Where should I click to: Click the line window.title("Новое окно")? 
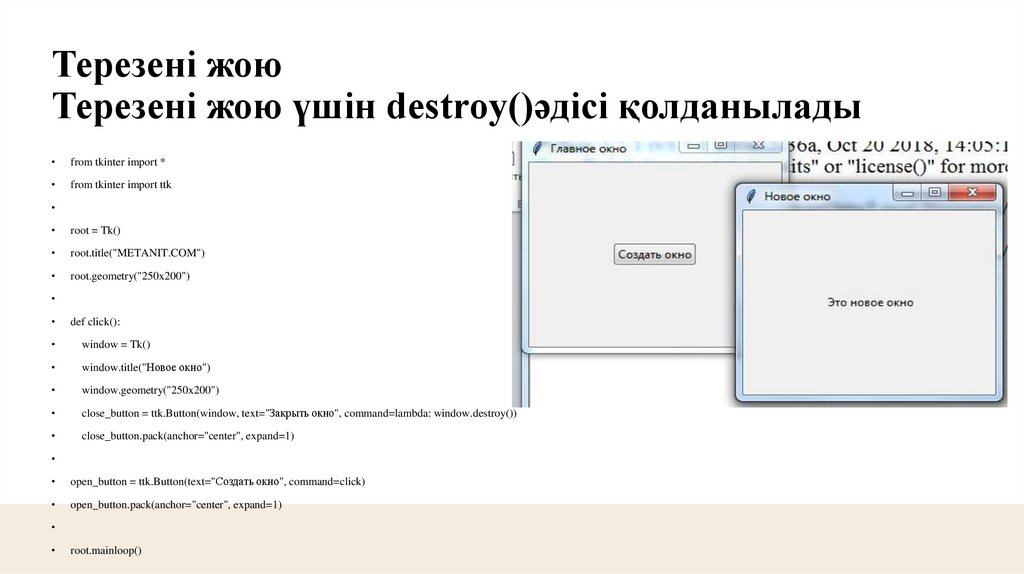pos(146,367)
